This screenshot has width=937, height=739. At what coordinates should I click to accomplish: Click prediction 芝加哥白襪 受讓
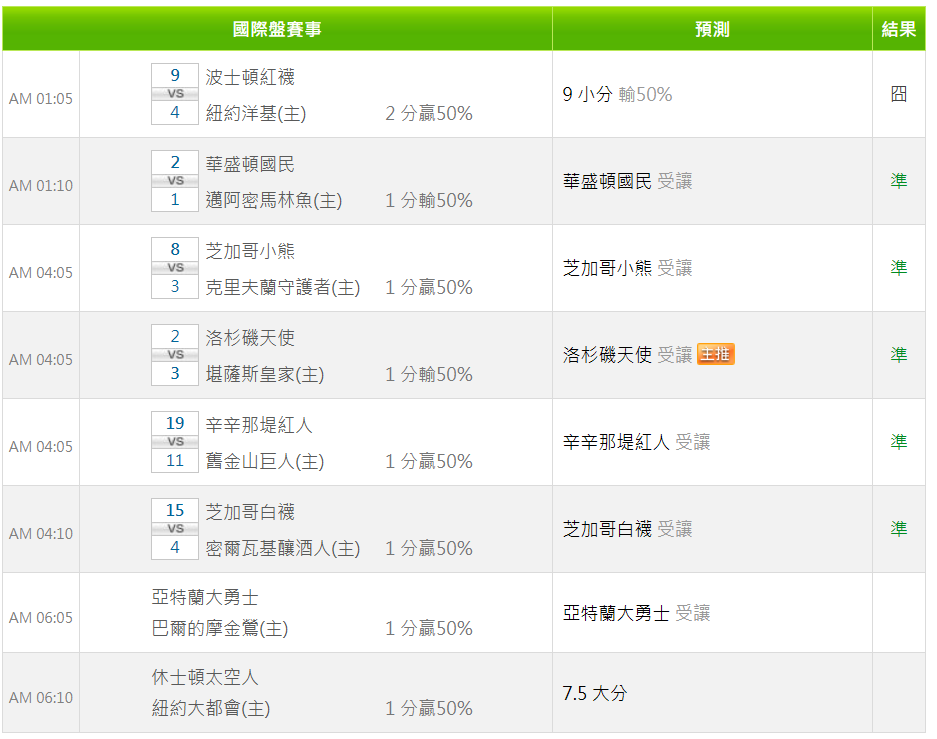point(627,529)
